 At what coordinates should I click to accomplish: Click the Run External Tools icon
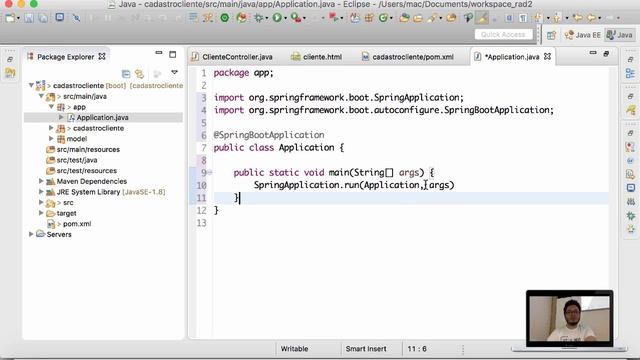(296, 18)
